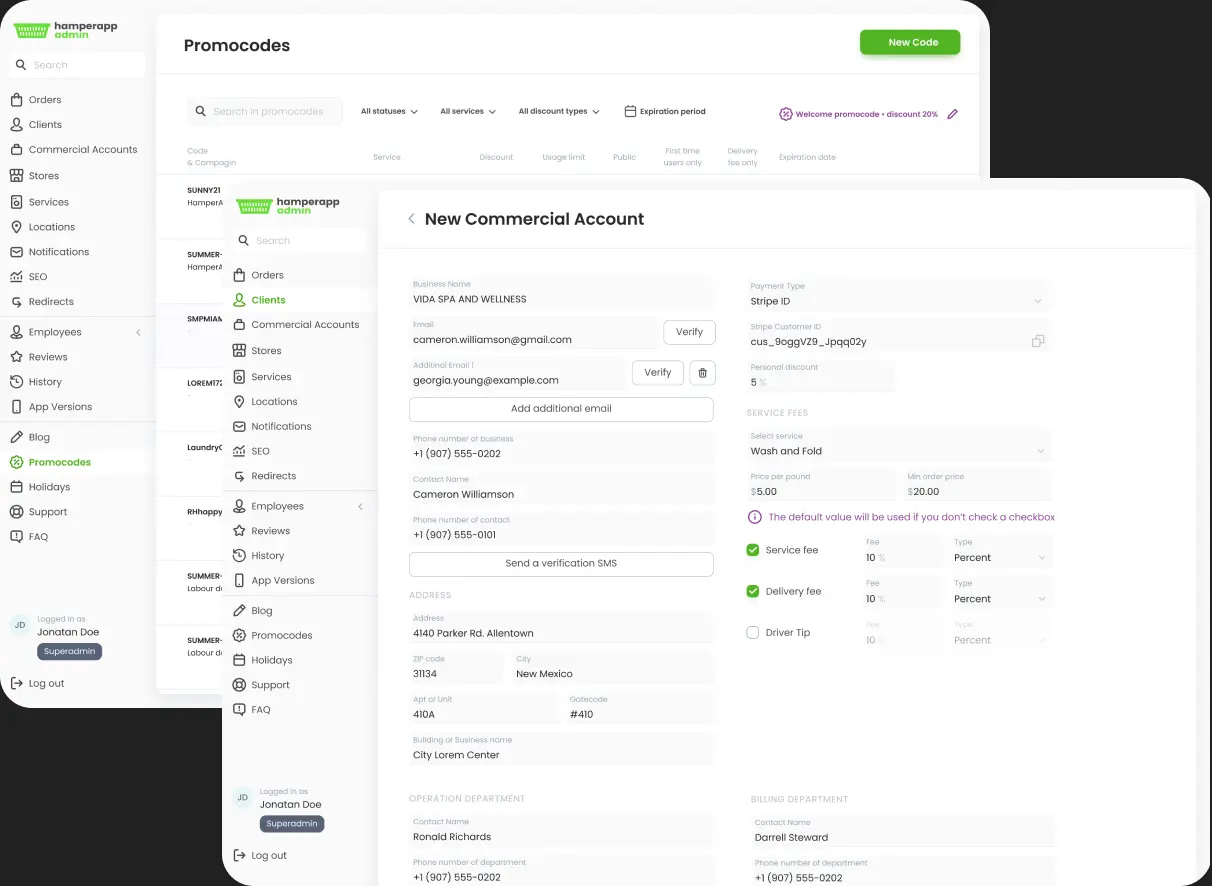1212x886 pixels.
Task: Click History clock icon in front window sidebar
Action: tap(239, 556)
